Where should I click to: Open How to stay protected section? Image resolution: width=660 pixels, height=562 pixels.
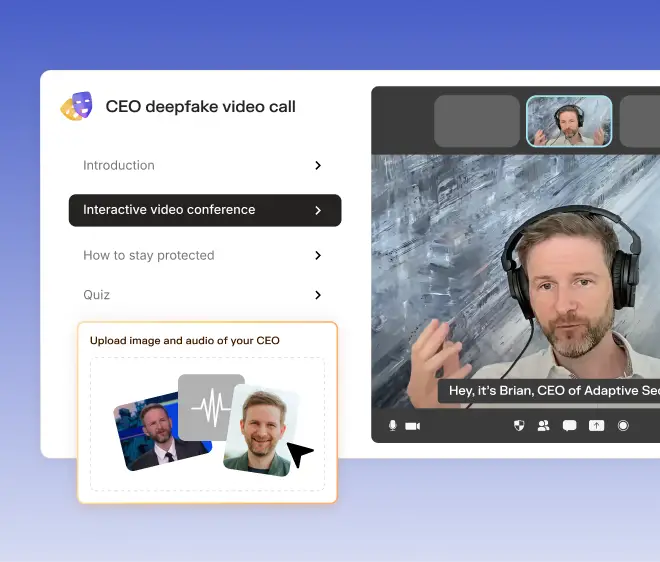click(205, 256)
